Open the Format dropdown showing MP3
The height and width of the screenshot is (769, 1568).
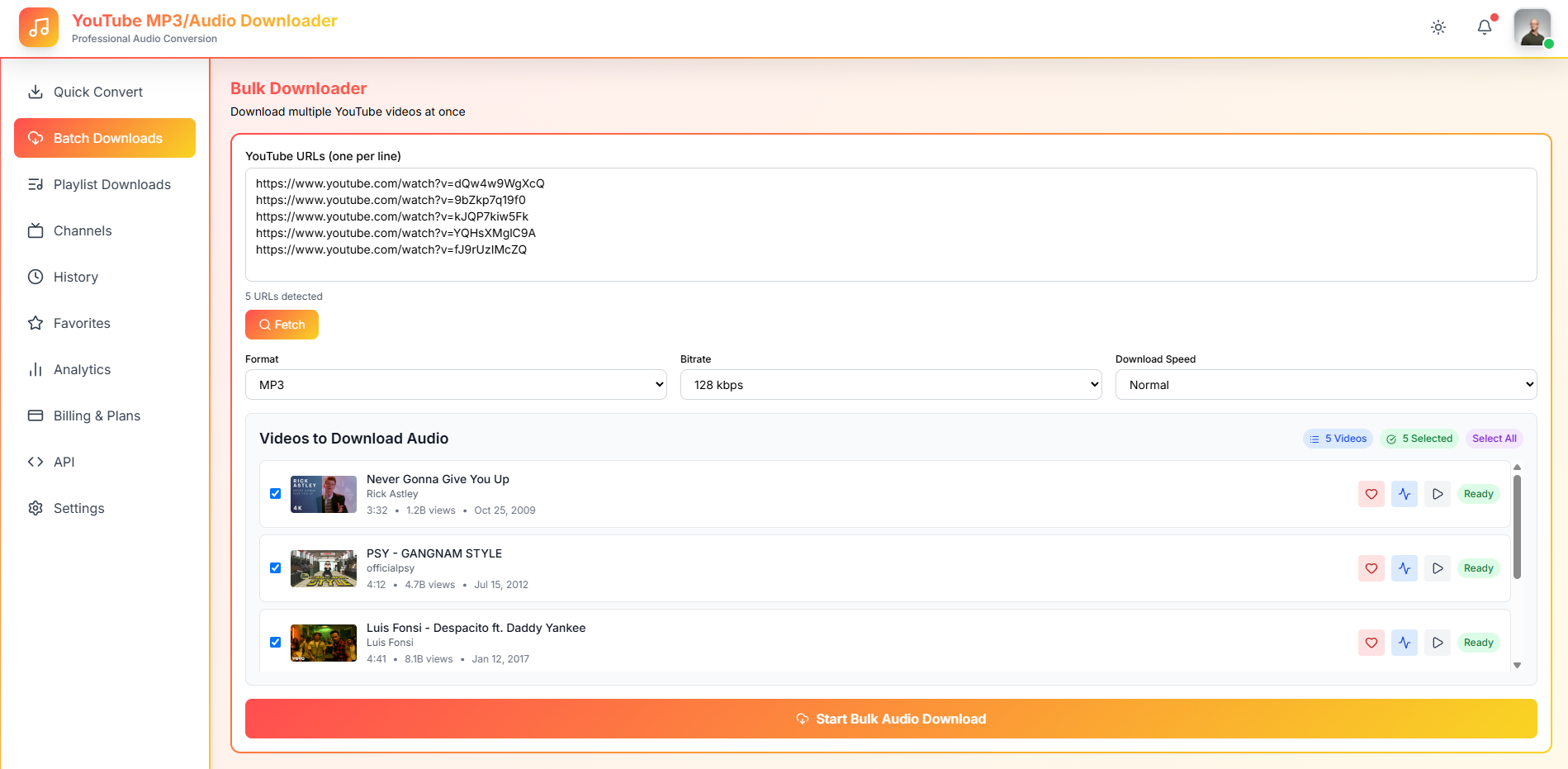tap(455, 385)
